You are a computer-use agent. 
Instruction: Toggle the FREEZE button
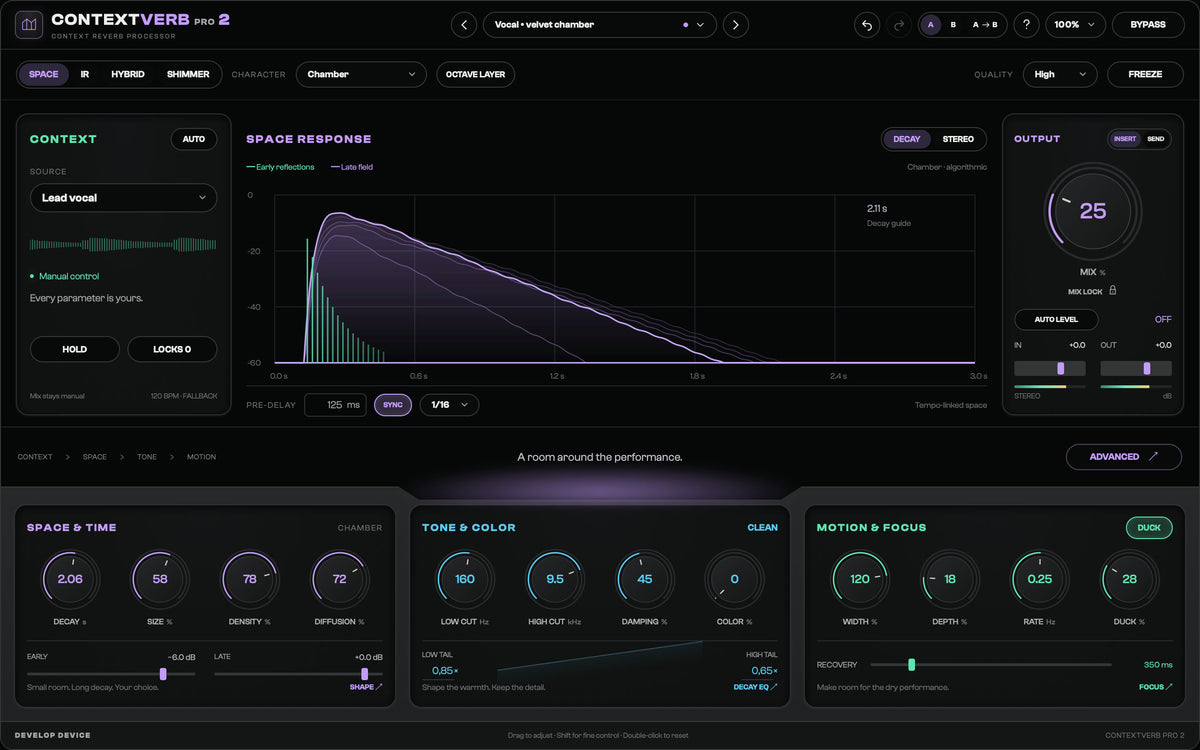[1145, 74]
